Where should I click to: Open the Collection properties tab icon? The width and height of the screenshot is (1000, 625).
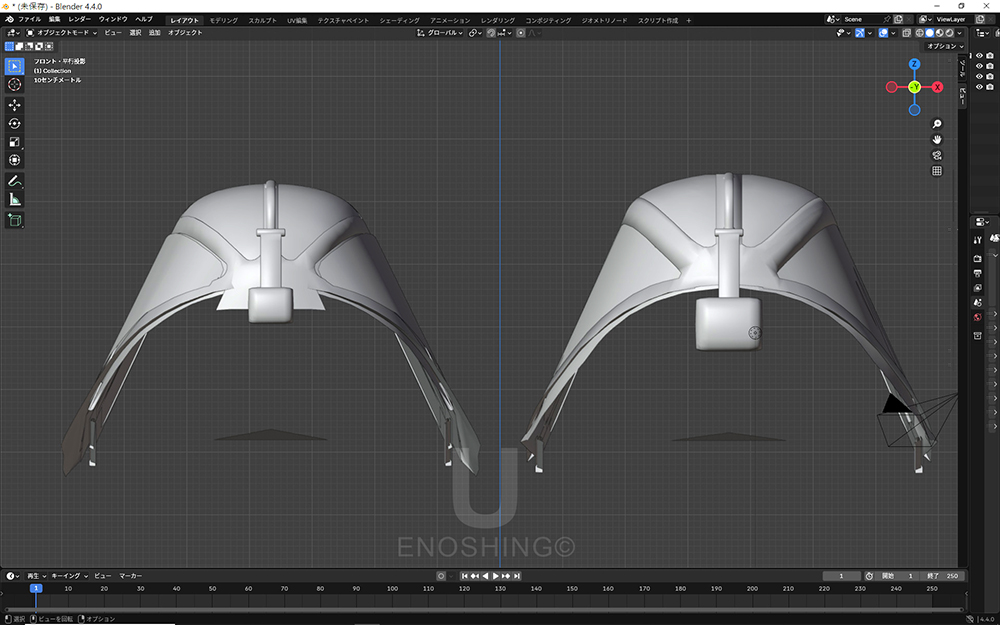point(977,335)
